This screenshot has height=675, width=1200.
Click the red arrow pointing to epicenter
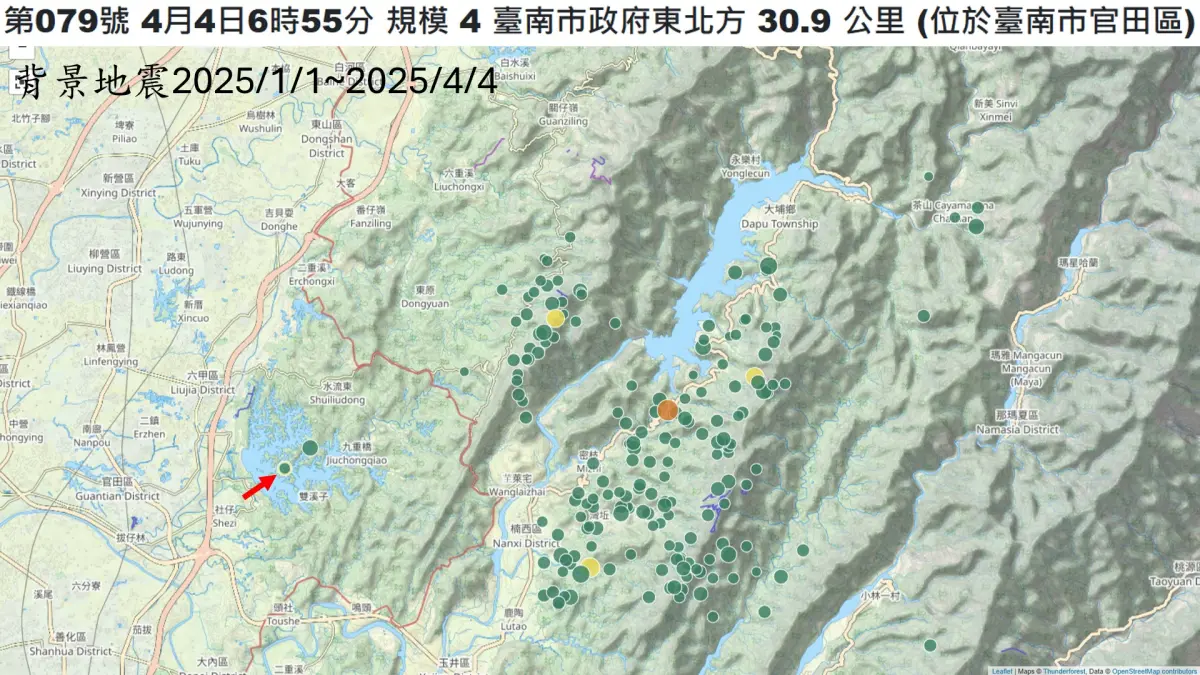pos(259,486)
